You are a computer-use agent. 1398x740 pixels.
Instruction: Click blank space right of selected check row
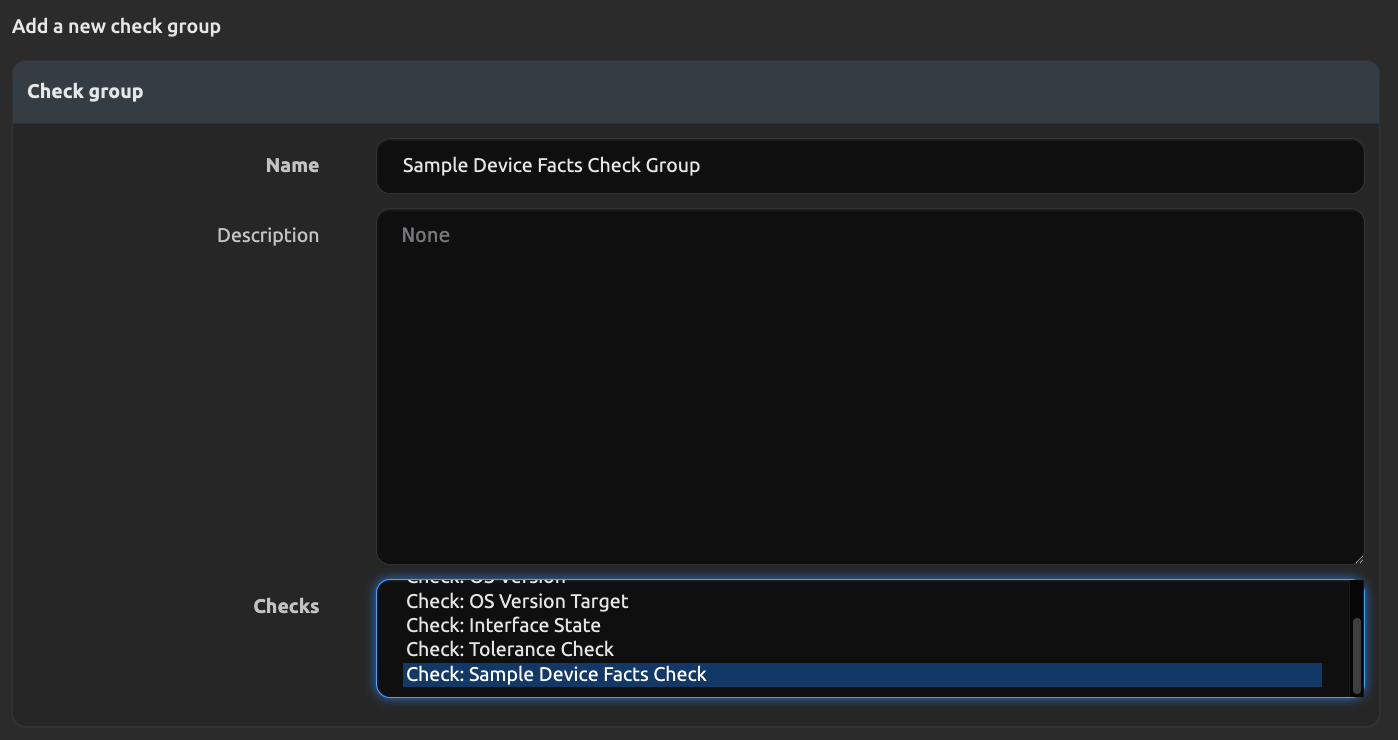tap(1000, 675)
